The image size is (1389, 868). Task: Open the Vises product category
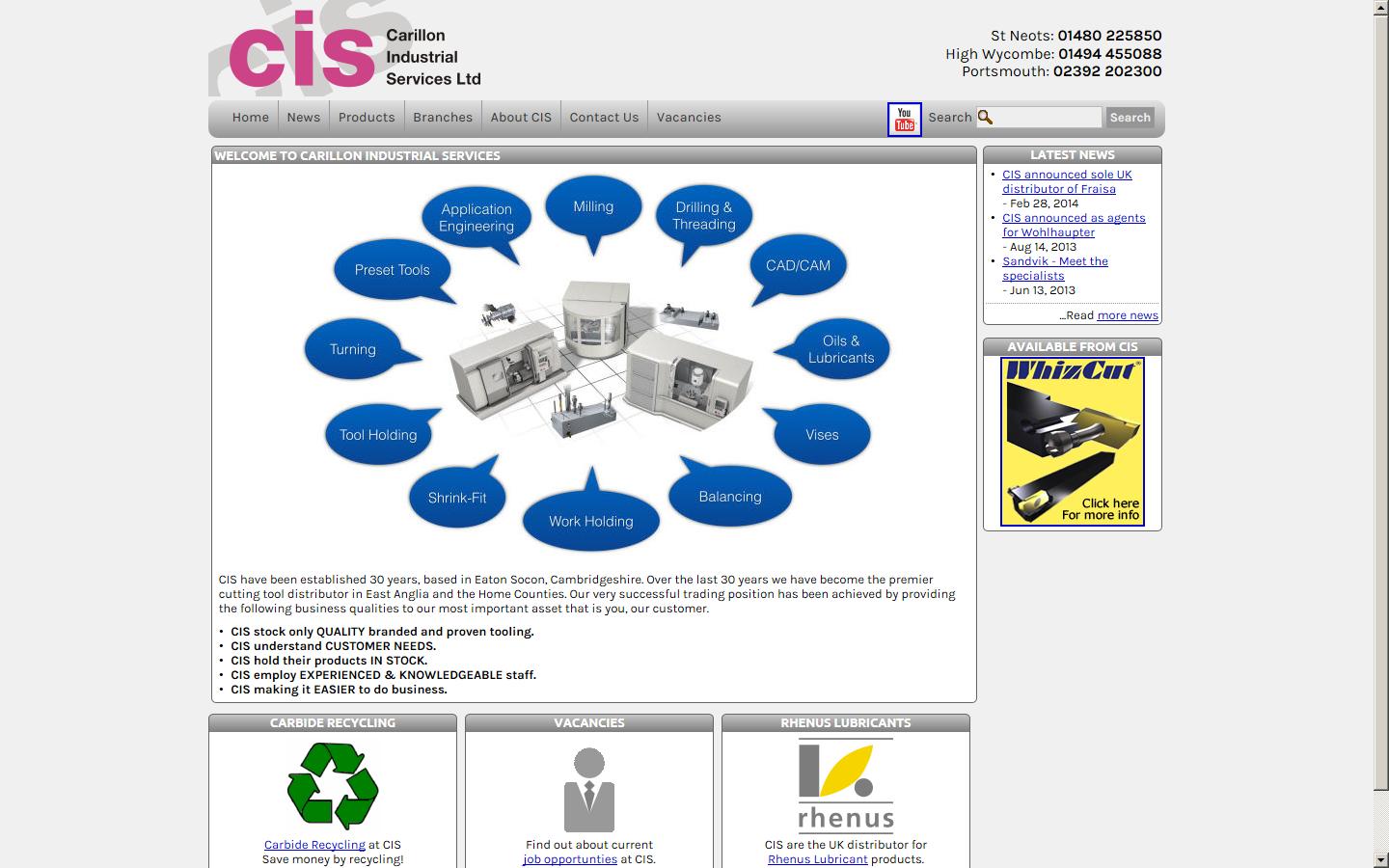[820, 434]
